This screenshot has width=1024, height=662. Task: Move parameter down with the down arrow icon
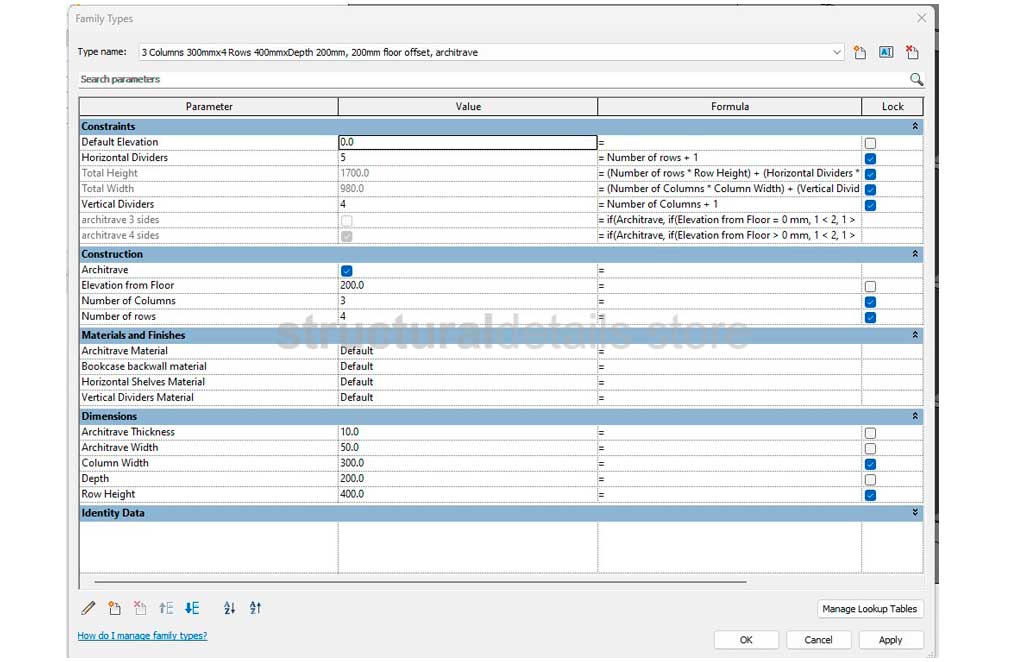pos(192,608)
